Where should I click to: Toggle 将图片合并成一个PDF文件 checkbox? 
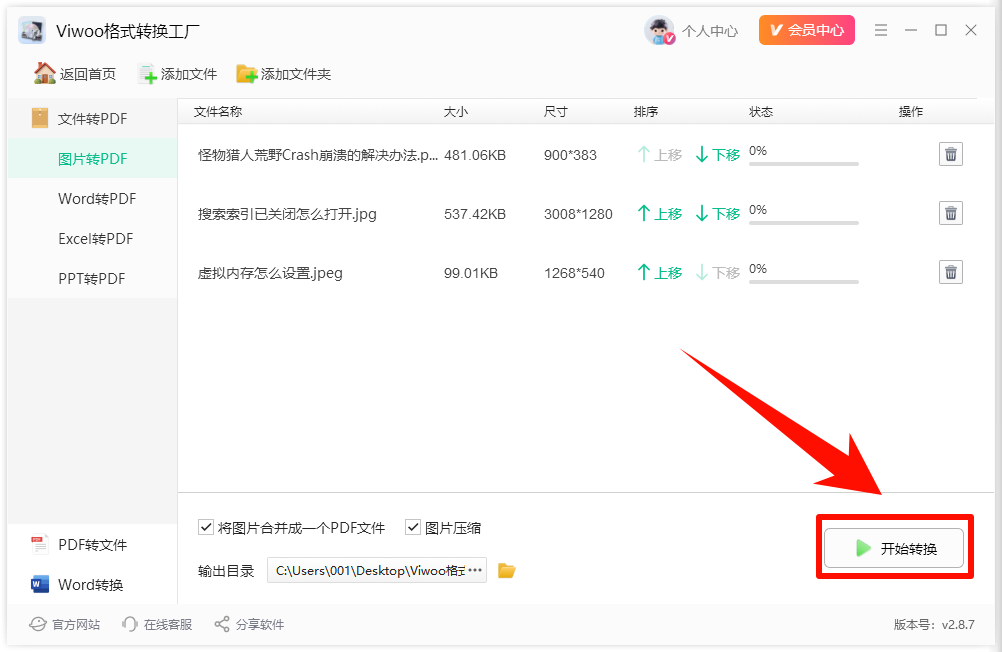tap(206, 527)
